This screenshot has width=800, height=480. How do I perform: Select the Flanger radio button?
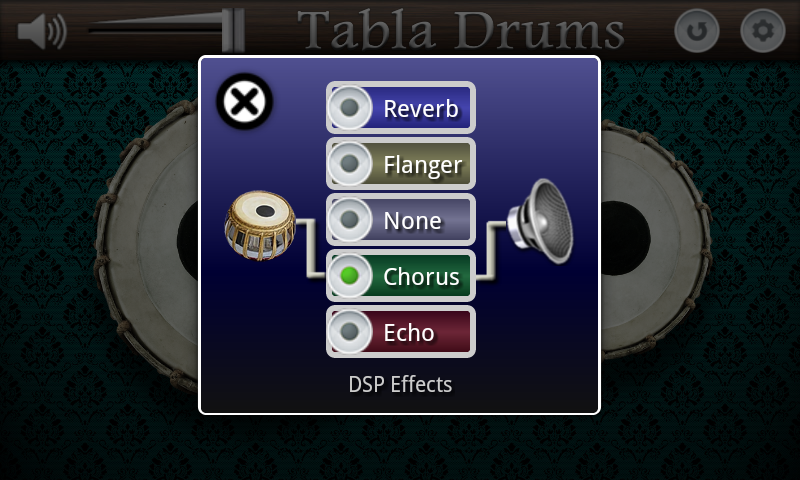click(x=349, y=164)
